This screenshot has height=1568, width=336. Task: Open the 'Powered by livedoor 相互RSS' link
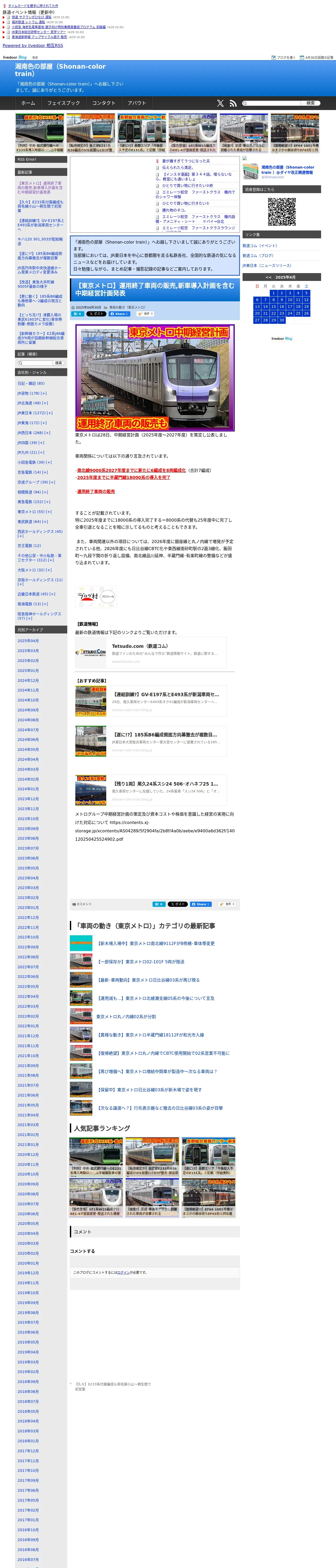click(33, 46)
